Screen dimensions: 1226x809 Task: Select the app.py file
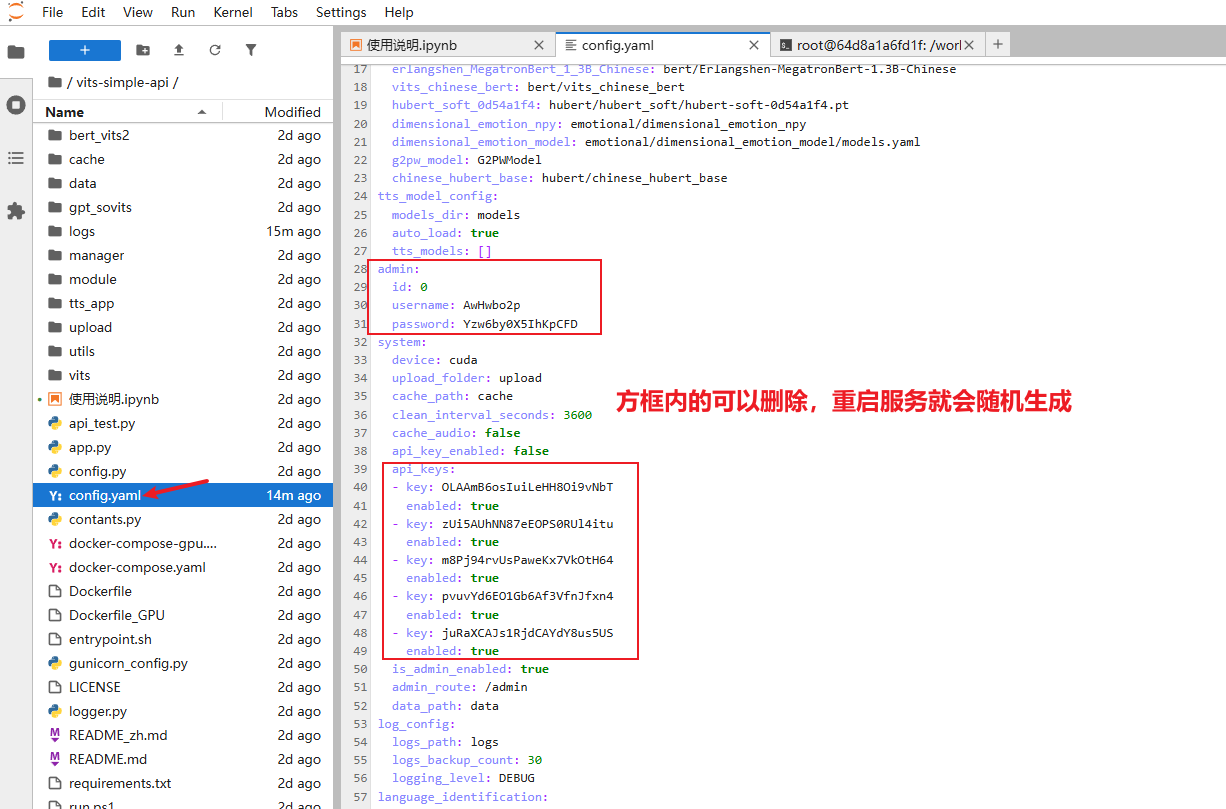[x=184, y=447]
